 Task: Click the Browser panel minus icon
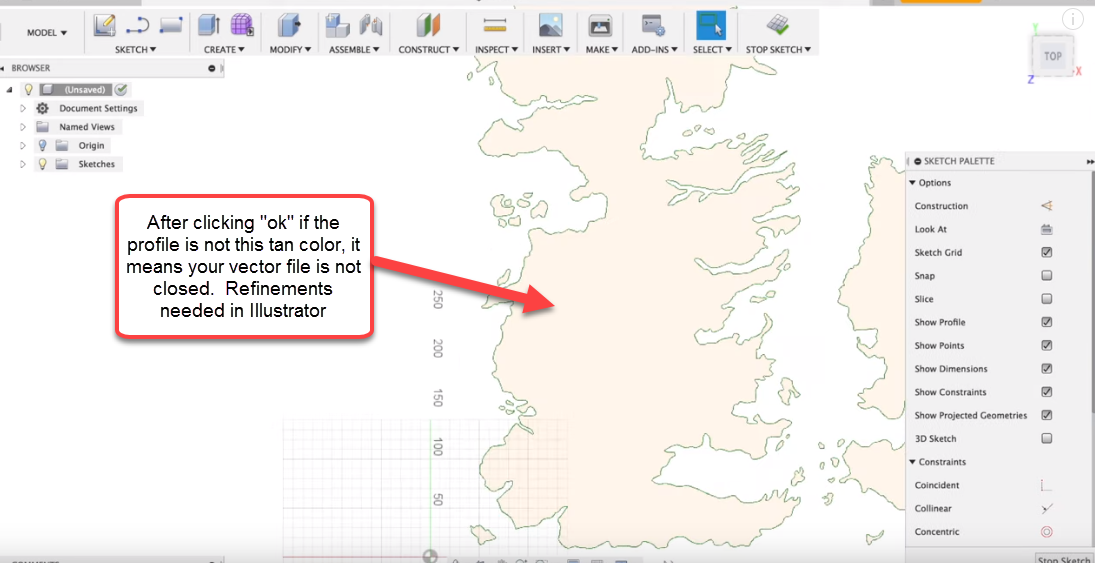coord(212,68)
